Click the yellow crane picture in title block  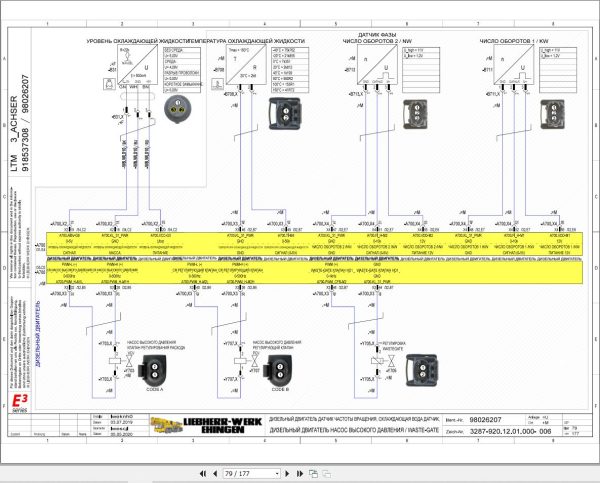tap(166, 425)
